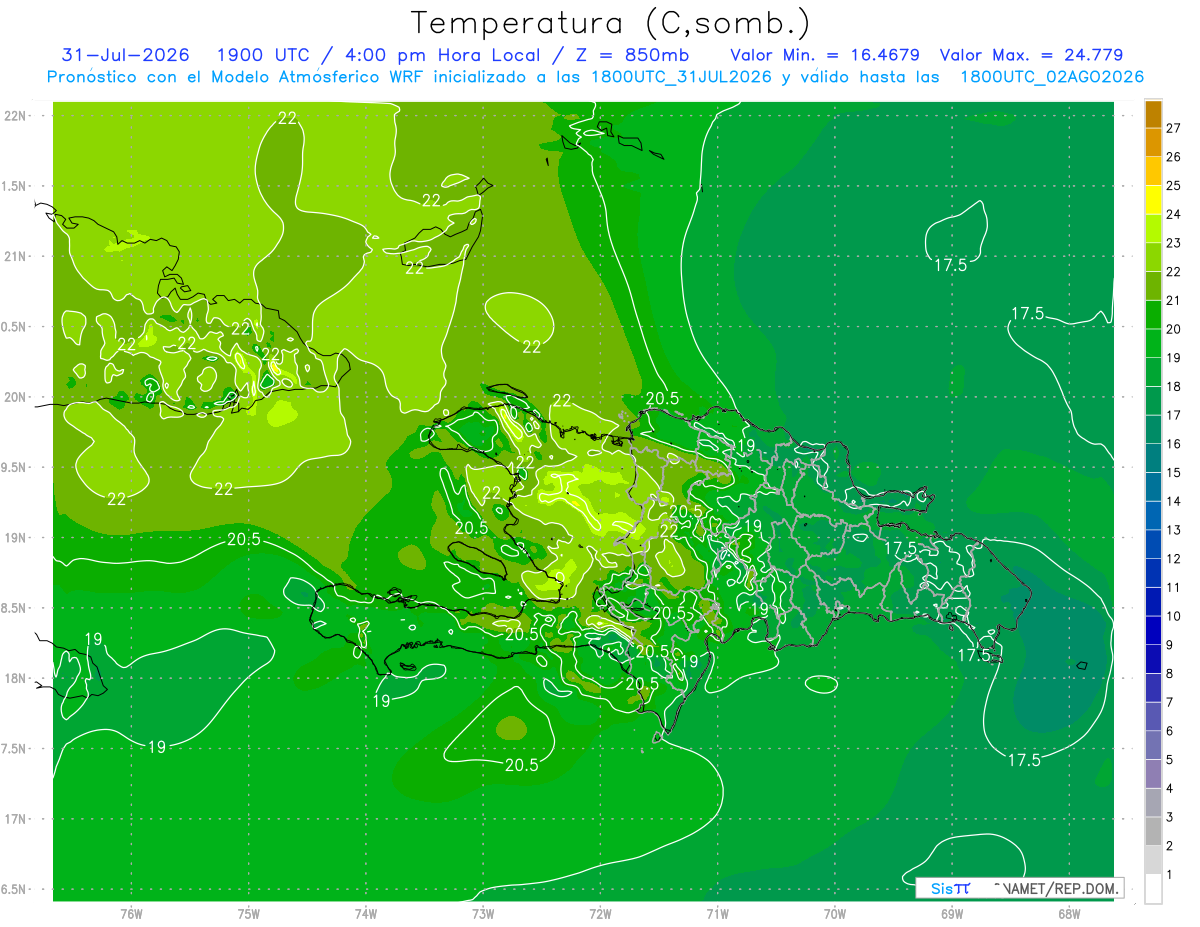The image size is (1200, 927).
Task: Click the '22N' latitude axis label
Action: 15,116
